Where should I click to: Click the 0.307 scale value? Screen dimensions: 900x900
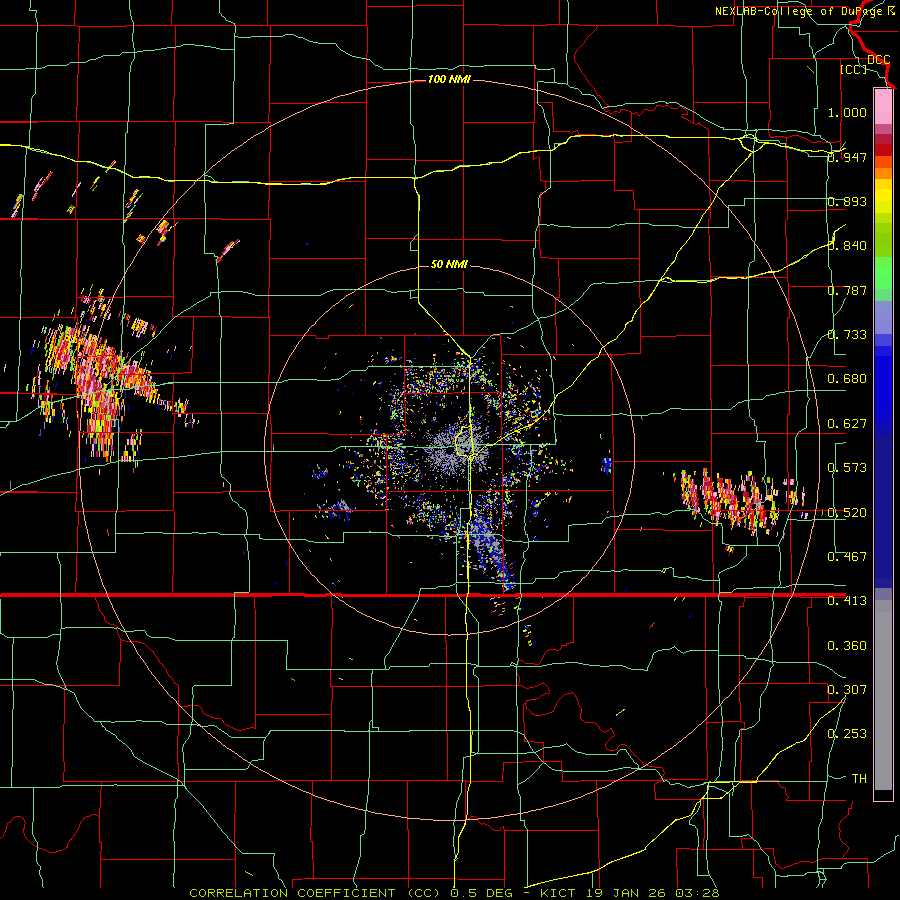point(847,690)
